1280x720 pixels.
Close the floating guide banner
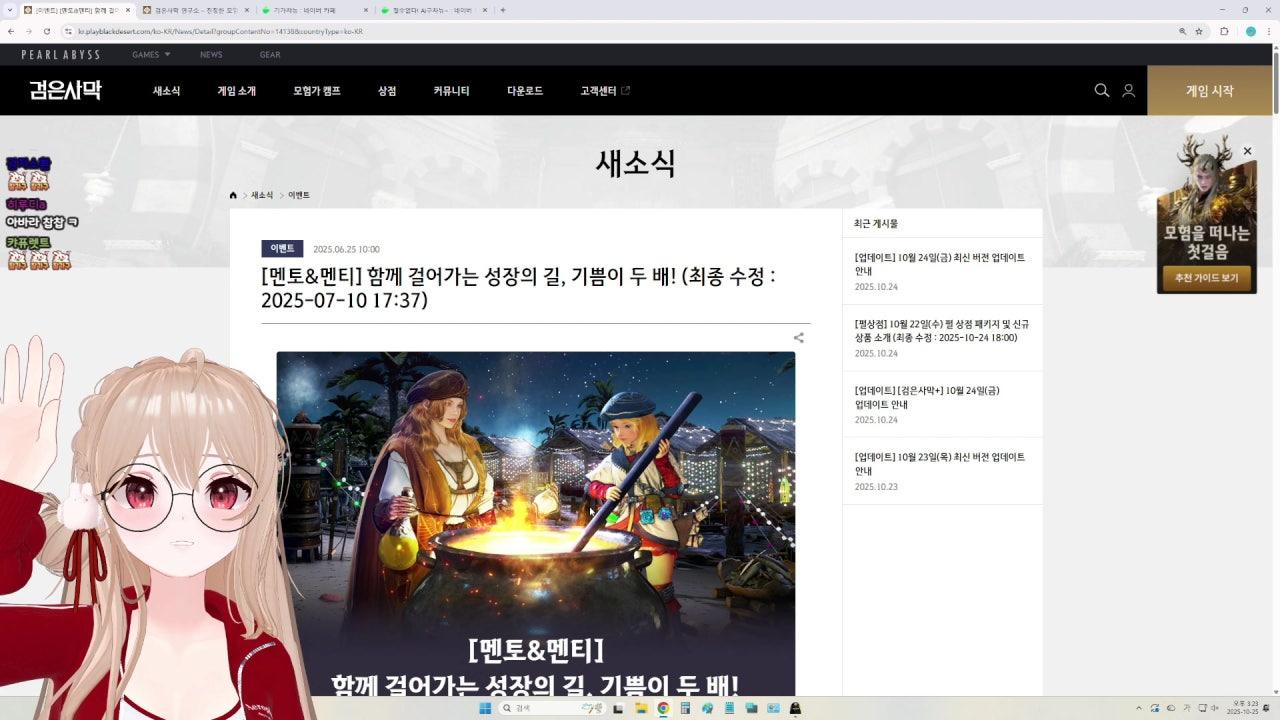point(1247,151)
